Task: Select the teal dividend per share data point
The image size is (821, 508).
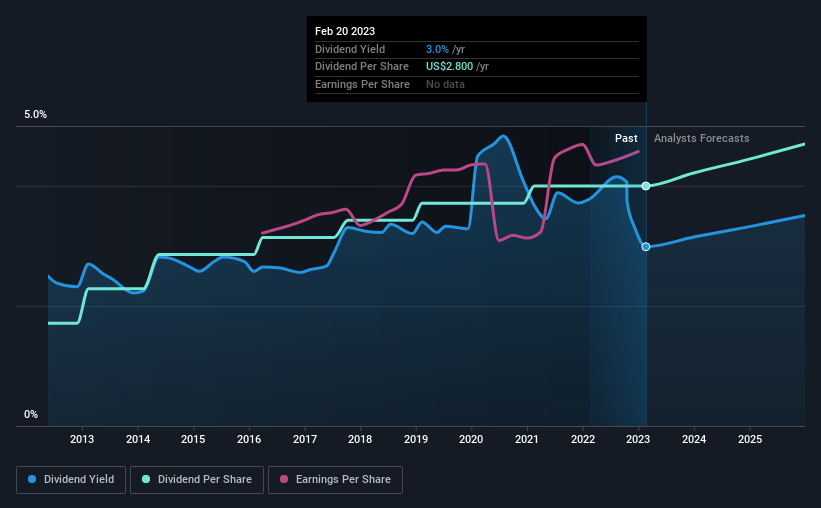Action: [x=646, y=186]
